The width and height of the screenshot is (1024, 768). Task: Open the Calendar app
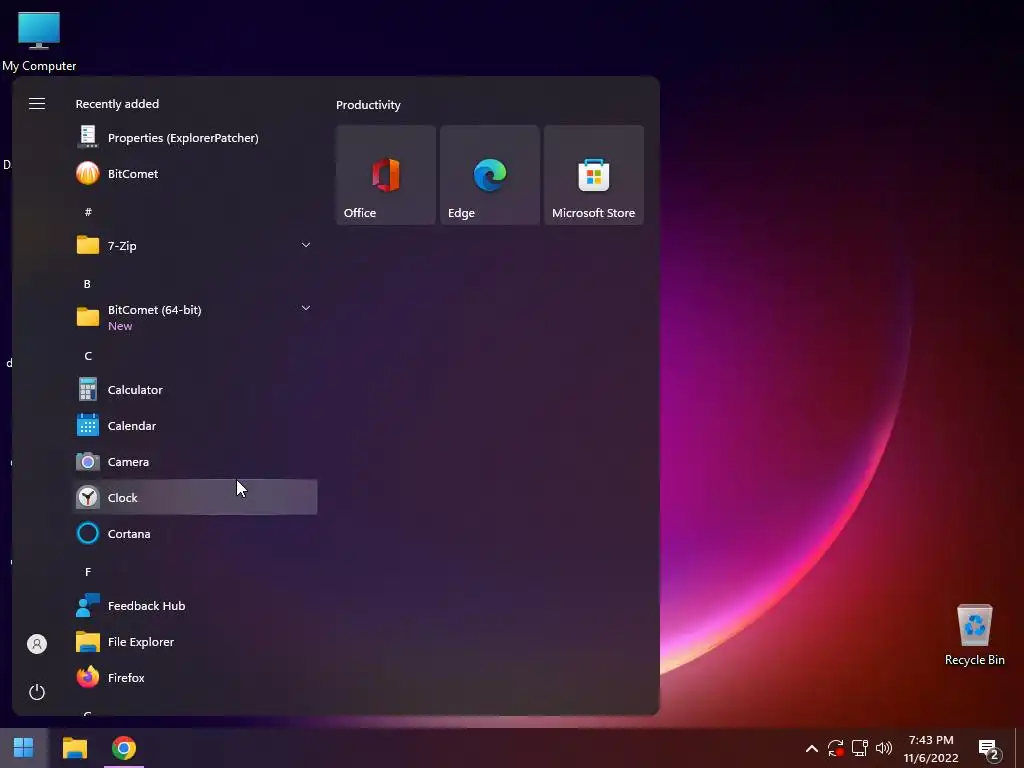point(195,426)
